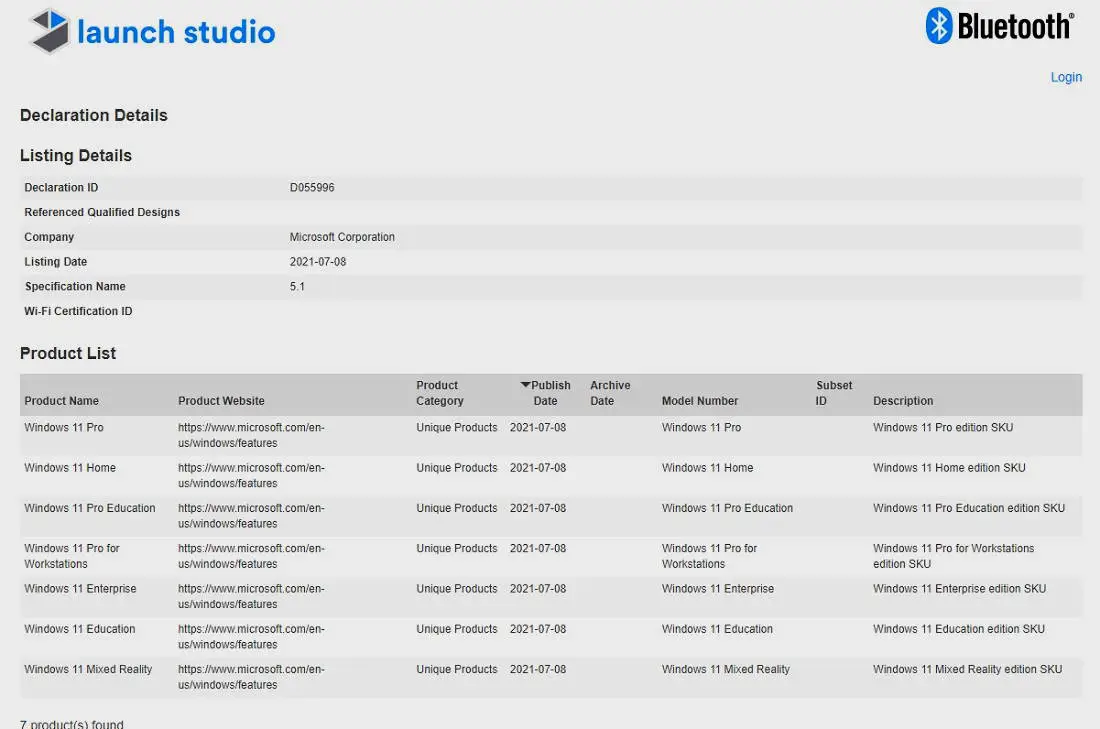The image size is (1100, 729).
Task: Select Windows 11 Pro in the Product Name column
Action: [x=64, y=427]
